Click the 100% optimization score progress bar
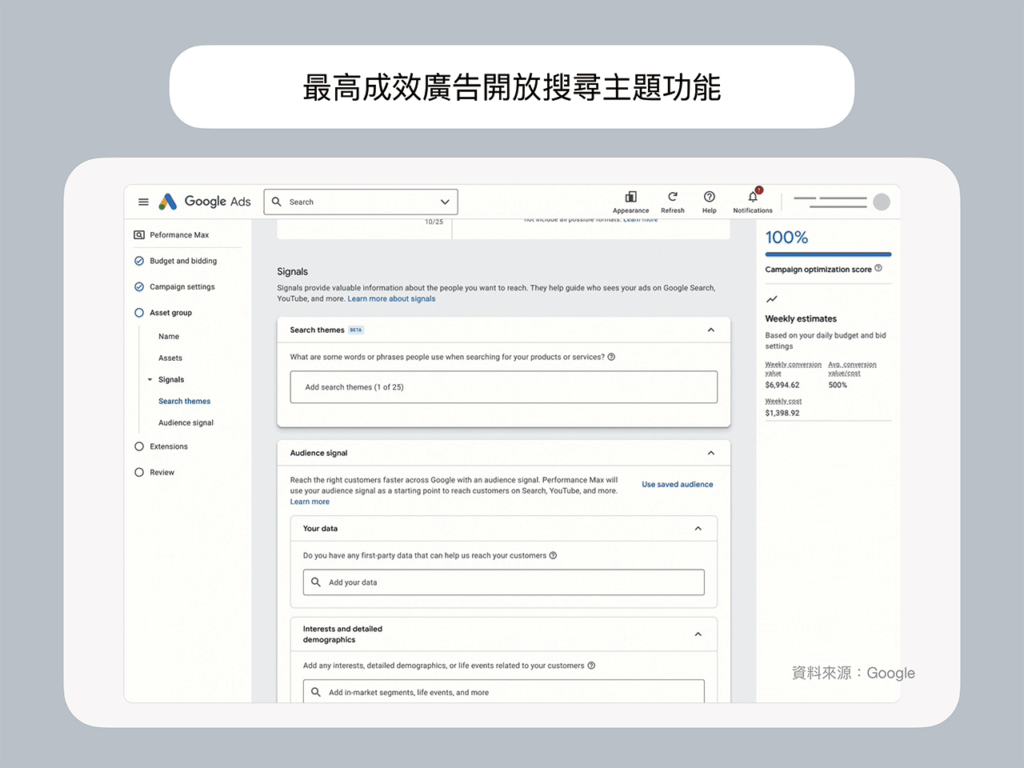This screenshot has height=768, width=1024. 828,254
